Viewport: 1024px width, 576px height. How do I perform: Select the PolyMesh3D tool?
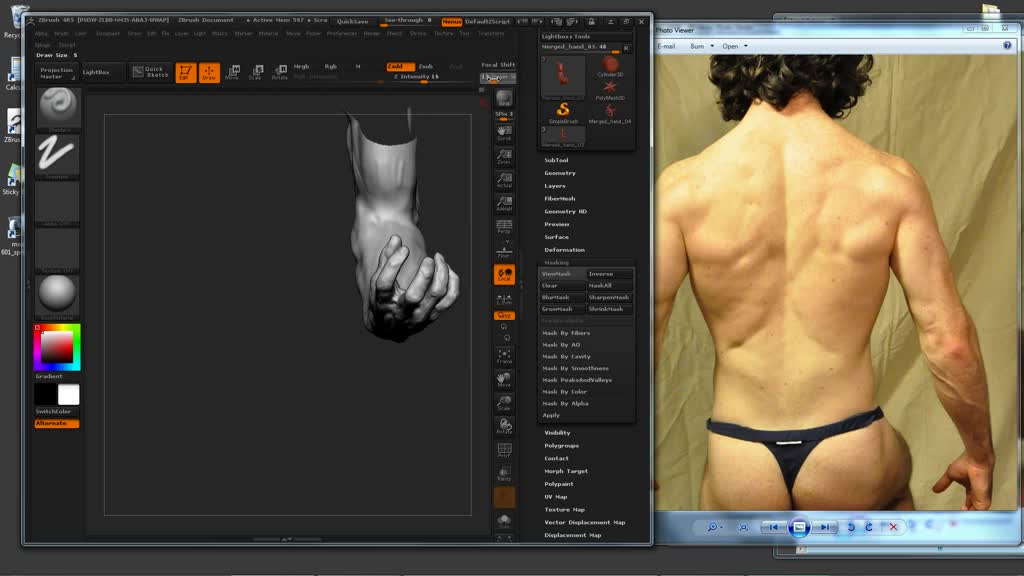pos(610,90)
